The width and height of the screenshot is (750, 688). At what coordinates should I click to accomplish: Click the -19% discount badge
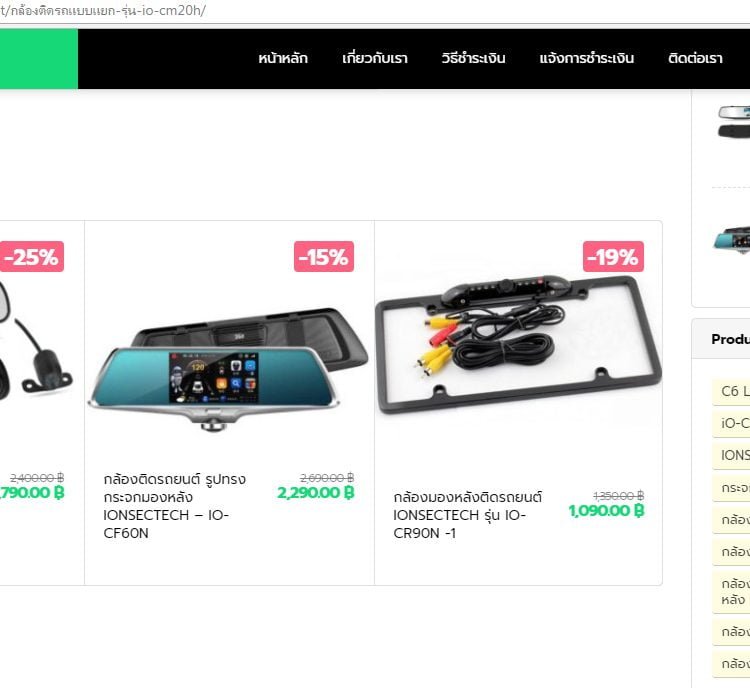613,256
